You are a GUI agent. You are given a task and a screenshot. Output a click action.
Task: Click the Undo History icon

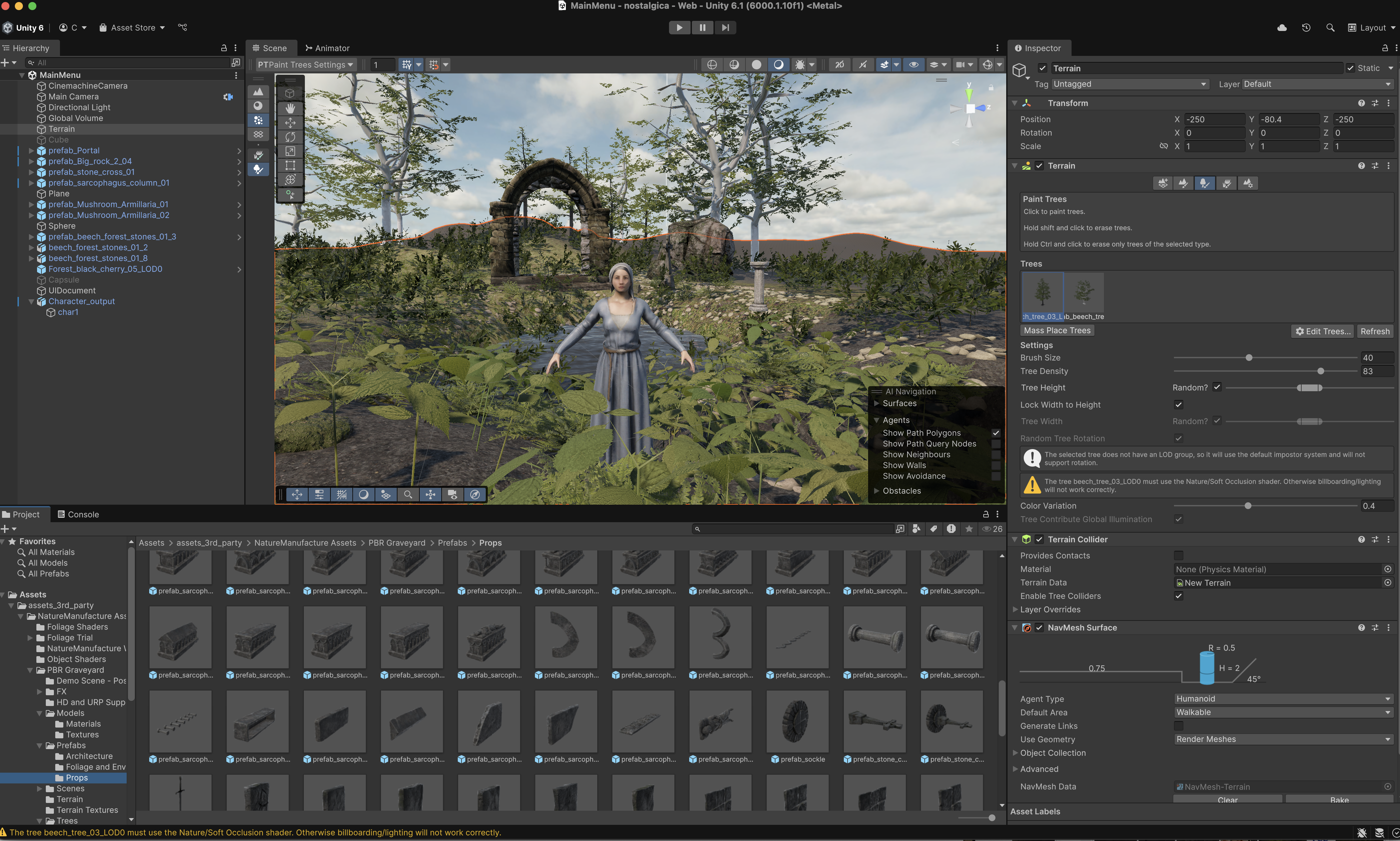1306,27
